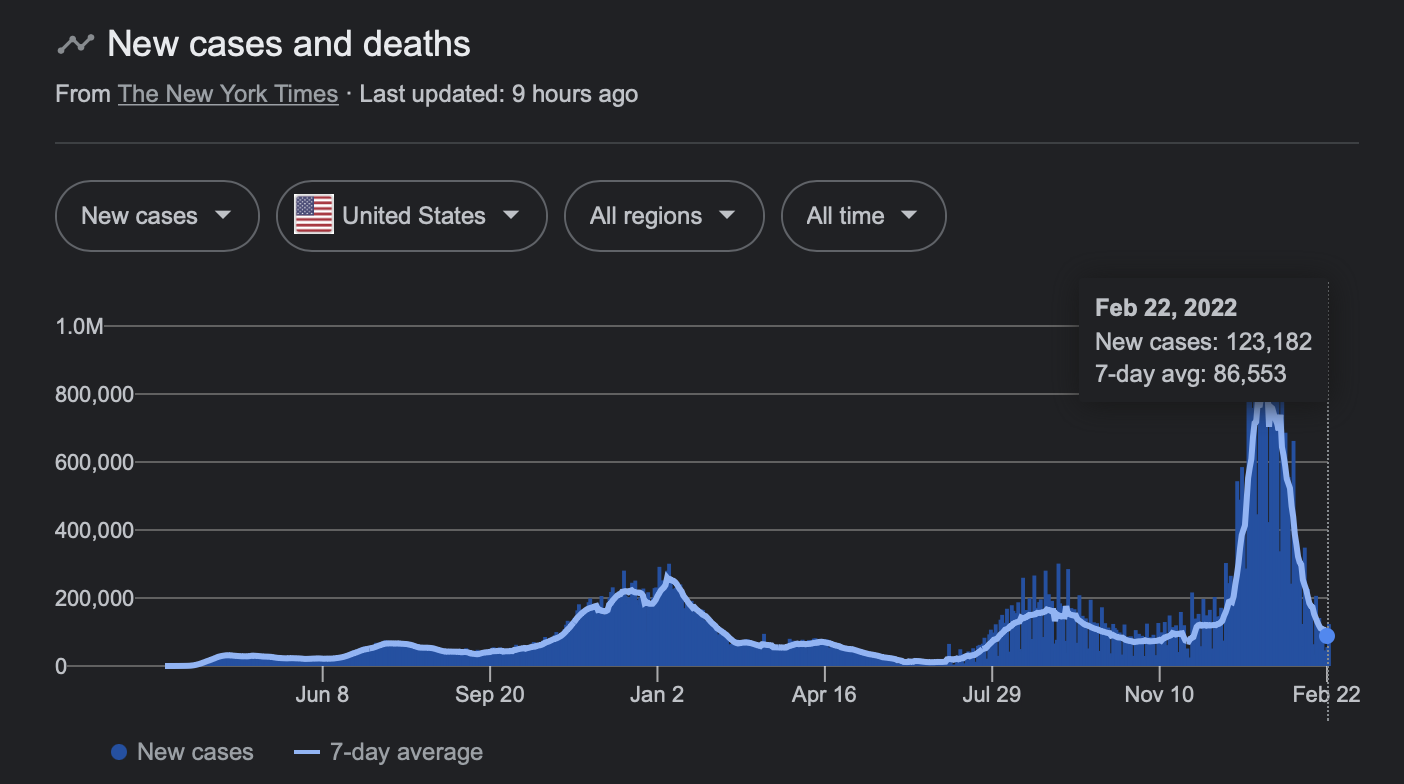Select the Apr 16 x-axis date label

pyautogui.click(x=824, y=694)
